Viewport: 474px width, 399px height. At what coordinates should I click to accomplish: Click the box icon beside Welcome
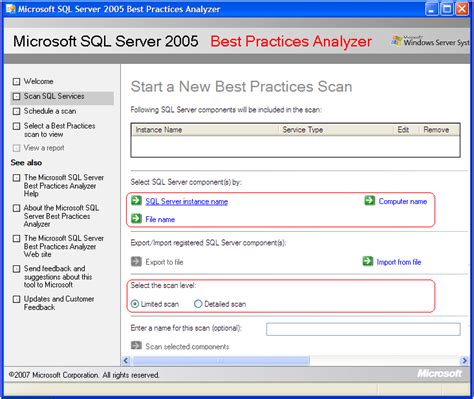click(16, 82)
